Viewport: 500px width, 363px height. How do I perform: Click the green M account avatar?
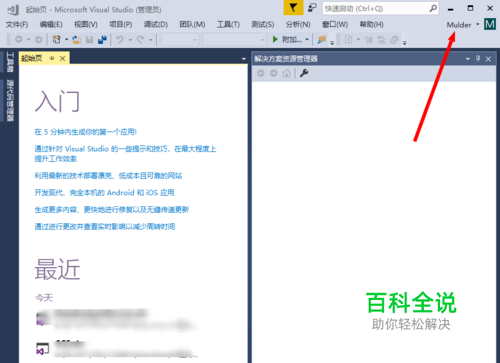(490, 24)
